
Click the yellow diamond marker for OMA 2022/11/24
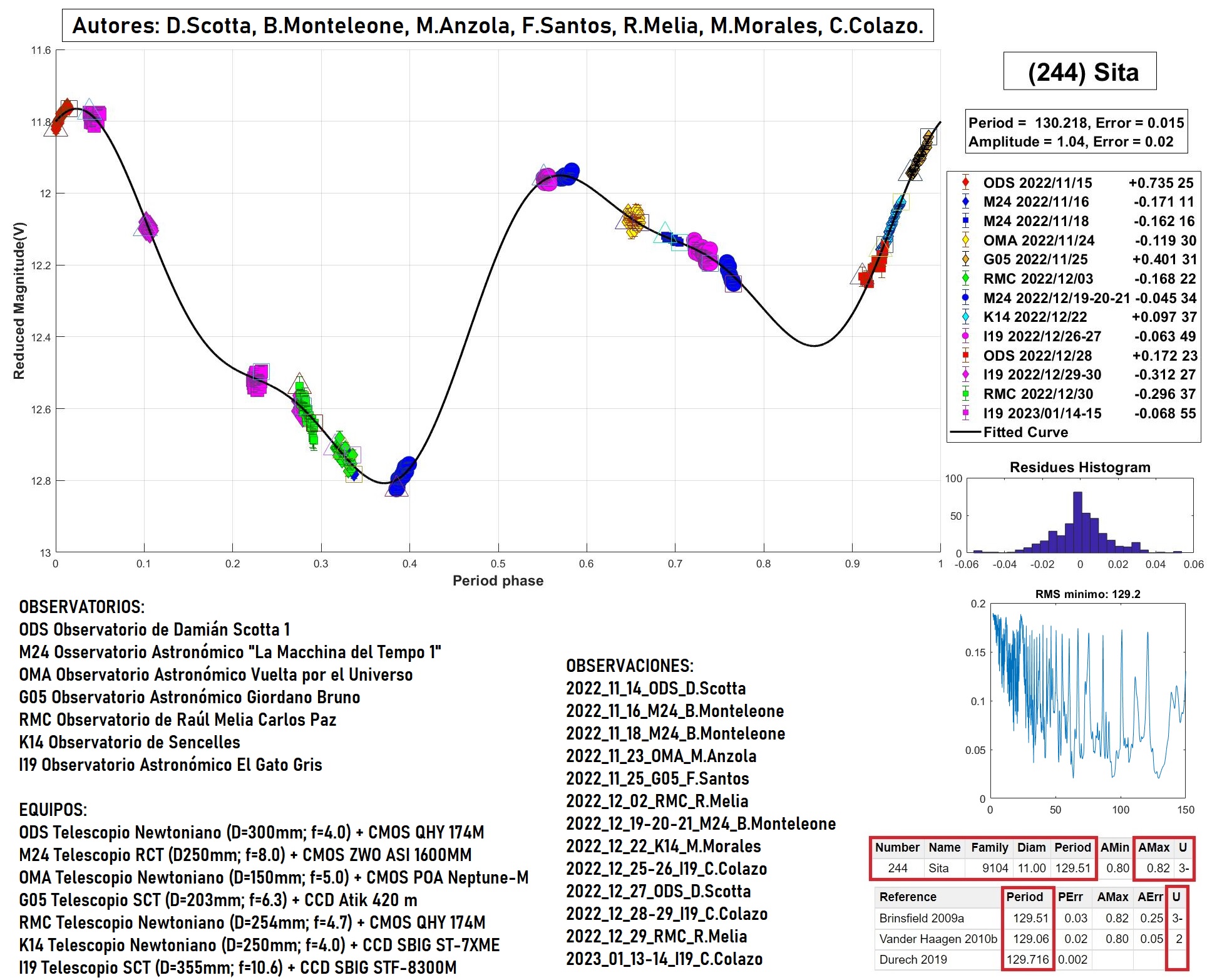pos(965,240)
